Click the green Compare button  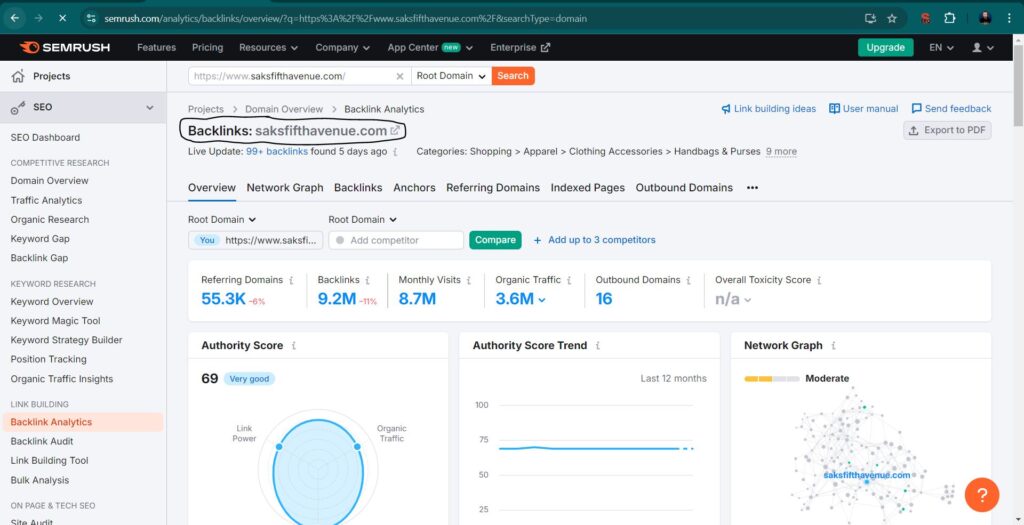(x=495, y=240)
